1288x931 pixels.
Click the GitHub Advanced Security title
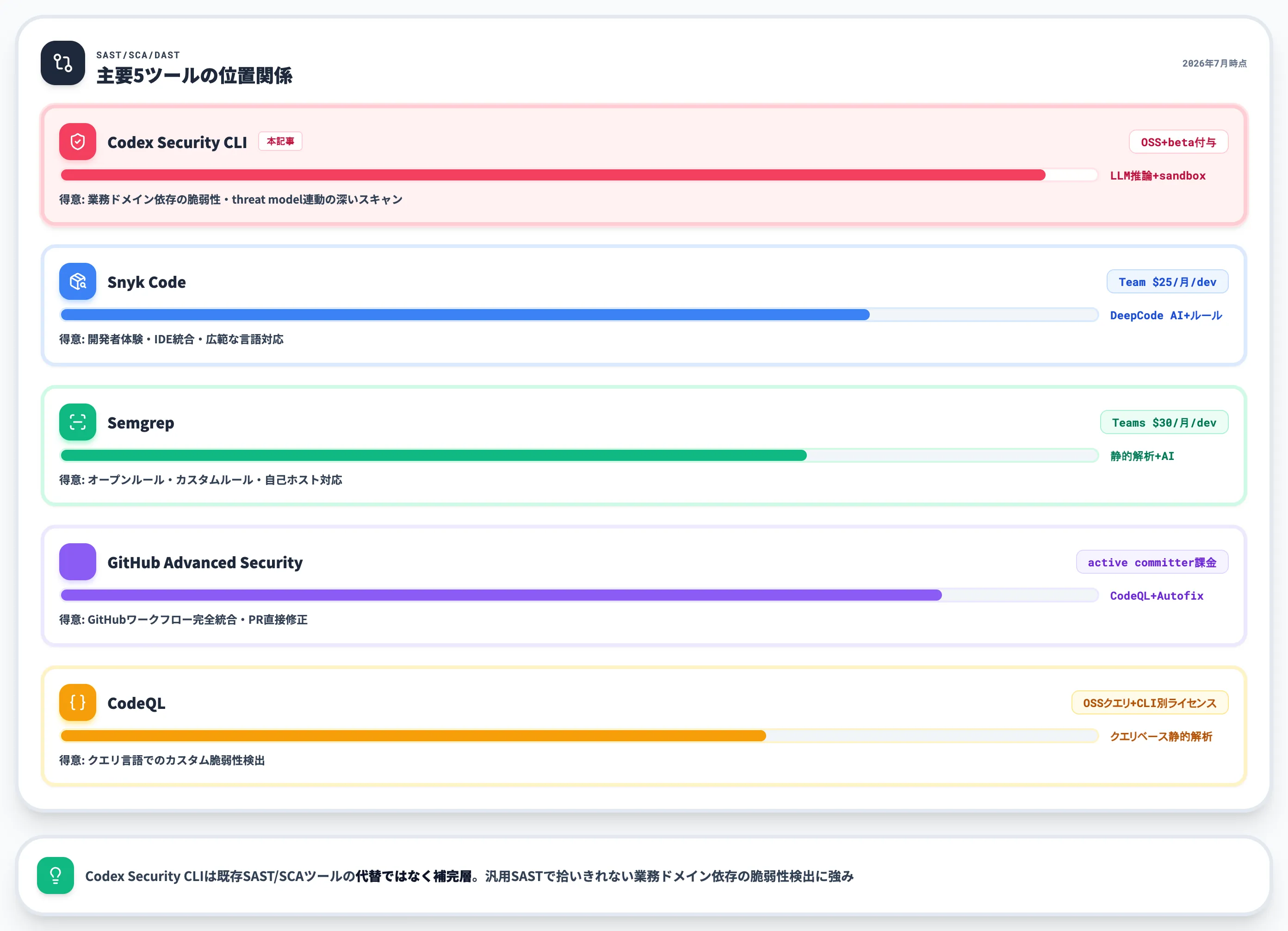[x=205, y=562]
